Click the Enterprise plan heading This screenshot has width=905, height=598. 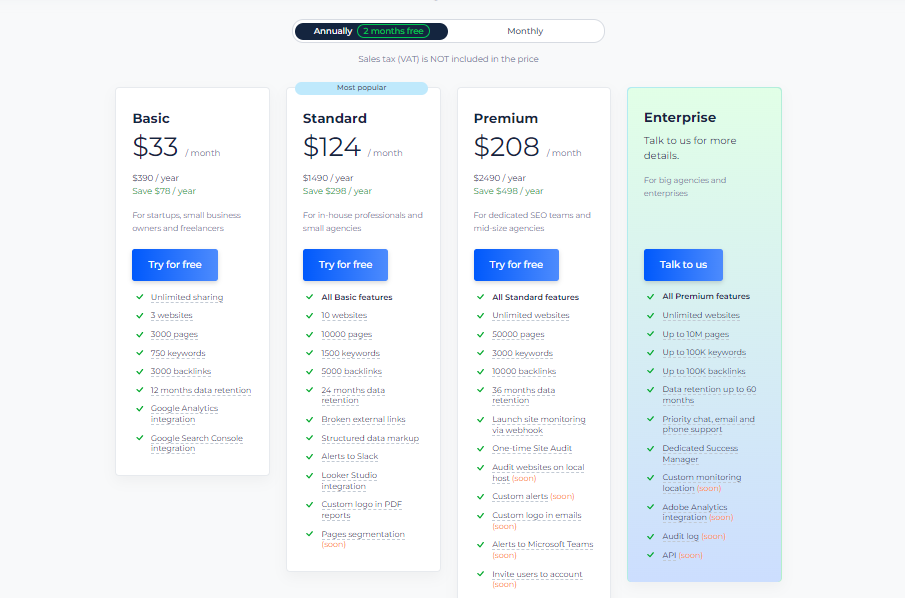(x=680, y=118)
